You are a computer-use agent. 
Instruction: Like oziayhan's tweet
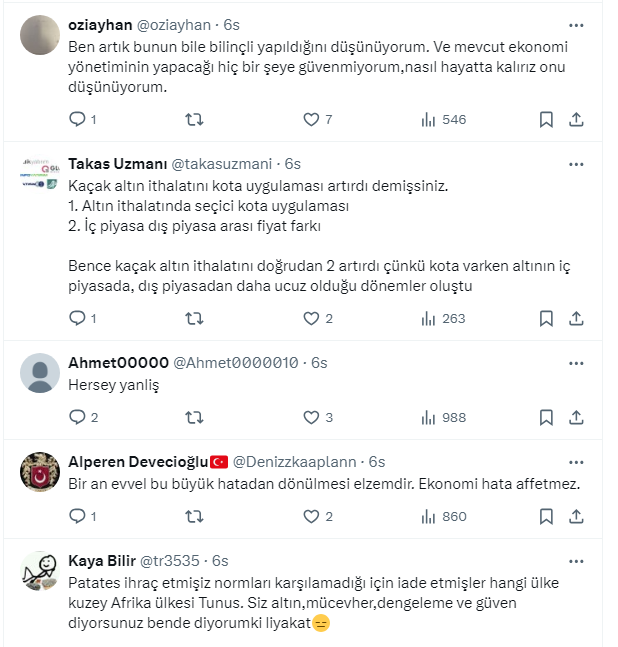coord(311,120)
